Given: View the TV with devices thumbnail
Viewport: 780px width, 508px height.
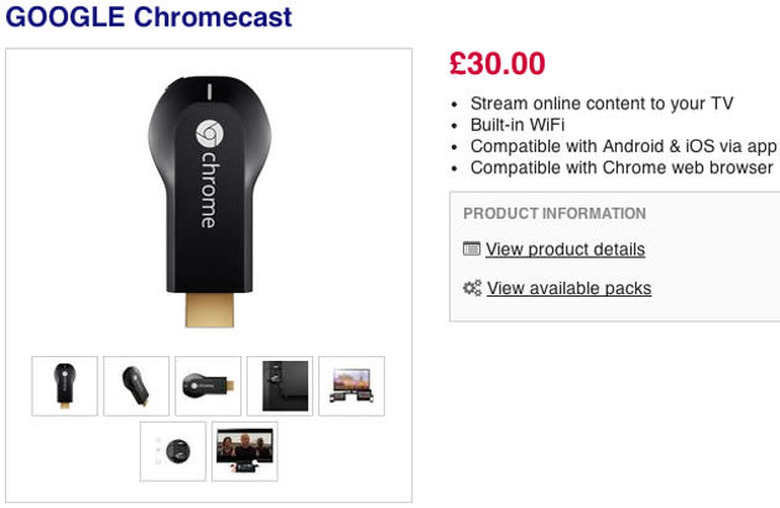Looking at the screenshot, I should click(352, 386).
